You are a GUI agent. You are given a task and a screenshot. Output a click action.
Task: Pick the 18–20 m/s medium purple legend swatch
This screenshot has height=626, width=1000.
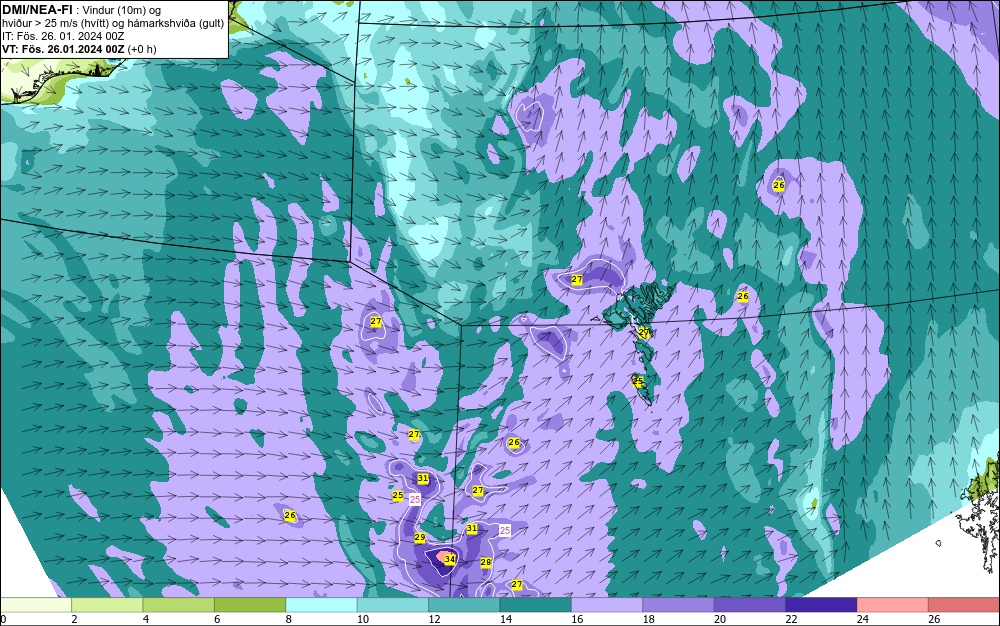coord(679,605)
